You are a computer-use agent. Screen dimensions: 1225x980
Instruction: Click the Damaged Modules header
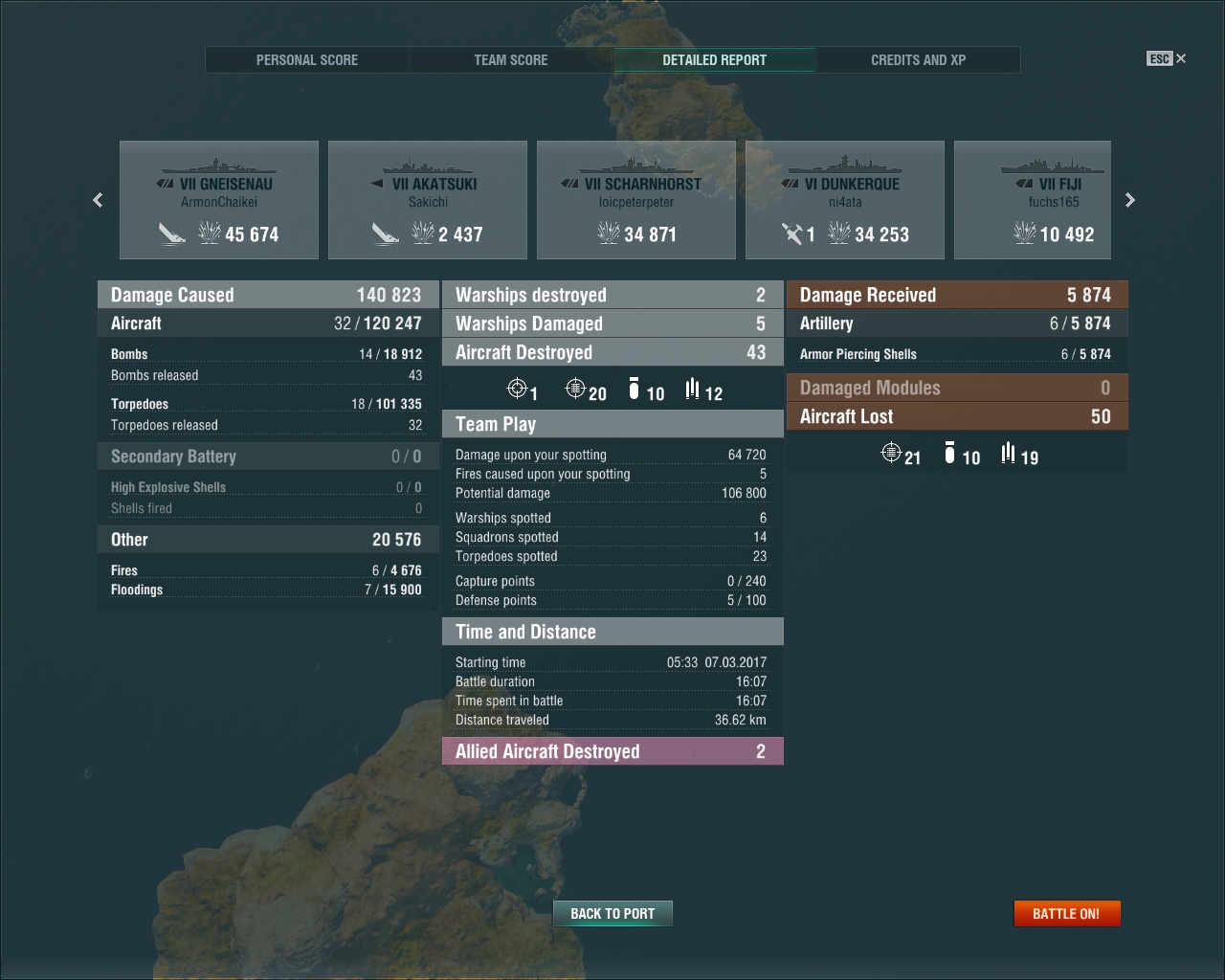point(957,388)
